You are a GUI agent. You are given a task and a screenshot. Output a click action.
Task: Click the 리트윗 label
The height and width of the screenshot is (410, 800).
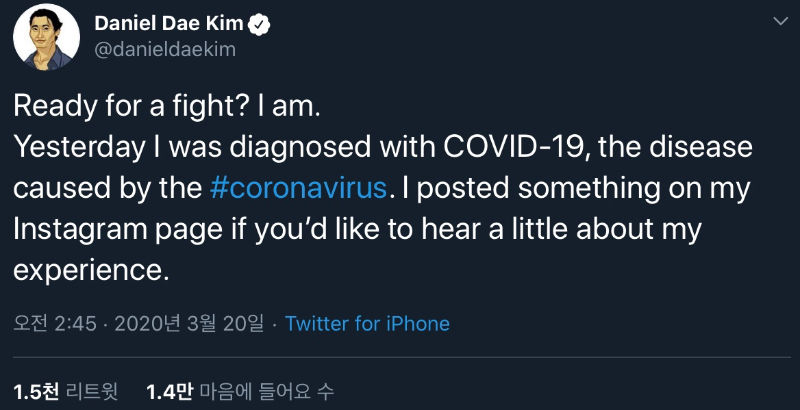point(93,392)
